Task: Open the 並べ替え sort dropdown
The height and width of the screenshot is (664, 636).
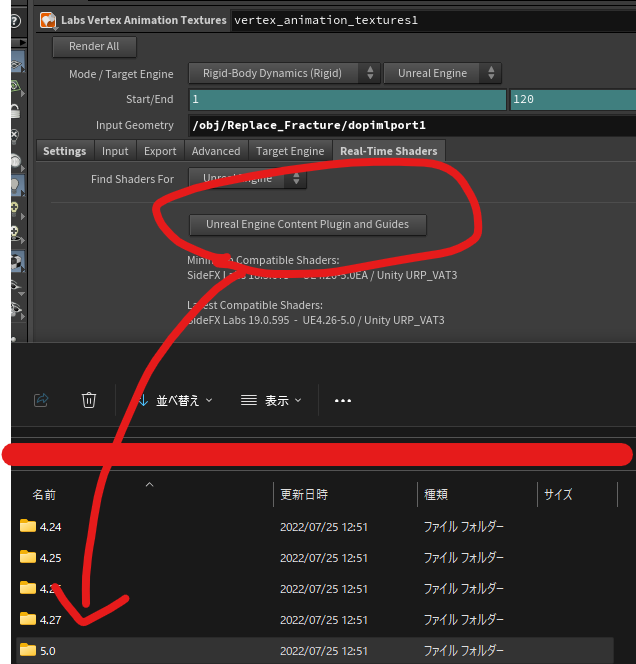Action: point(175,401)
